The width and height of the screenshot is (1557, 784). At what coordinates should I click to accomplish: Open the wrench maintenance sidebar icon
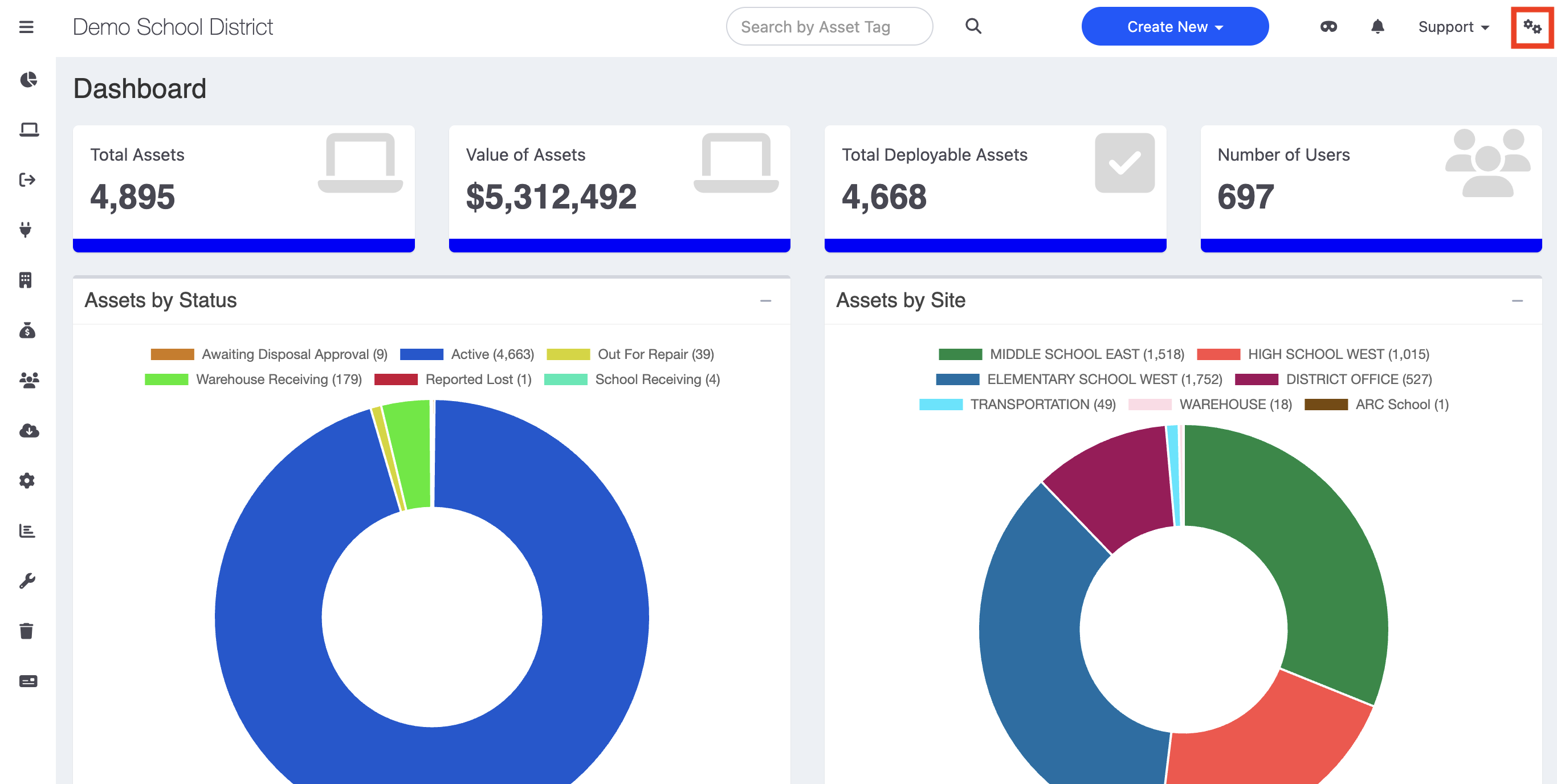27,581
